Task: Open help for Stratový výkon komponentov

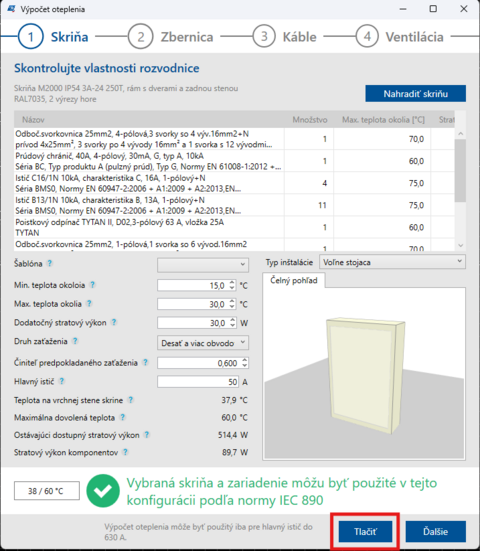Action: pyautogui.click(x=125, y=452)
